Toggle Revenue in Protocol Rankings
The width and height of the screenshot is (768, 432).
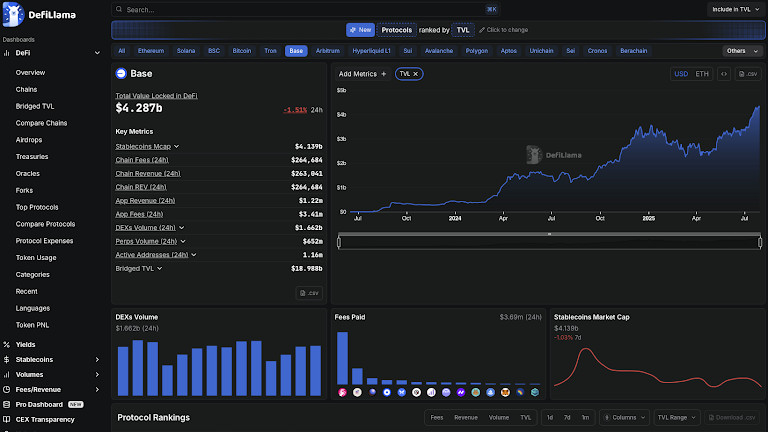coord(466,418)
